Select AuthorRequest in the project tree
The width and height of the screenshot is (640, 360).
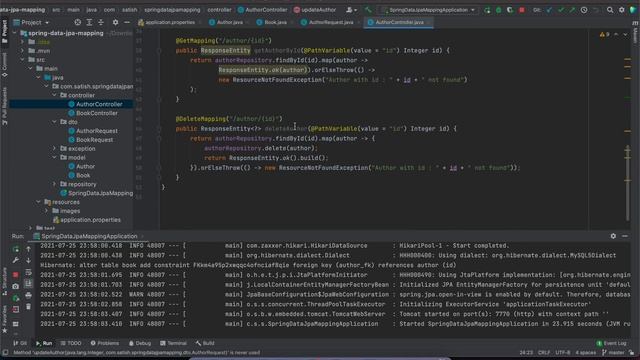(x=93, y=131)
